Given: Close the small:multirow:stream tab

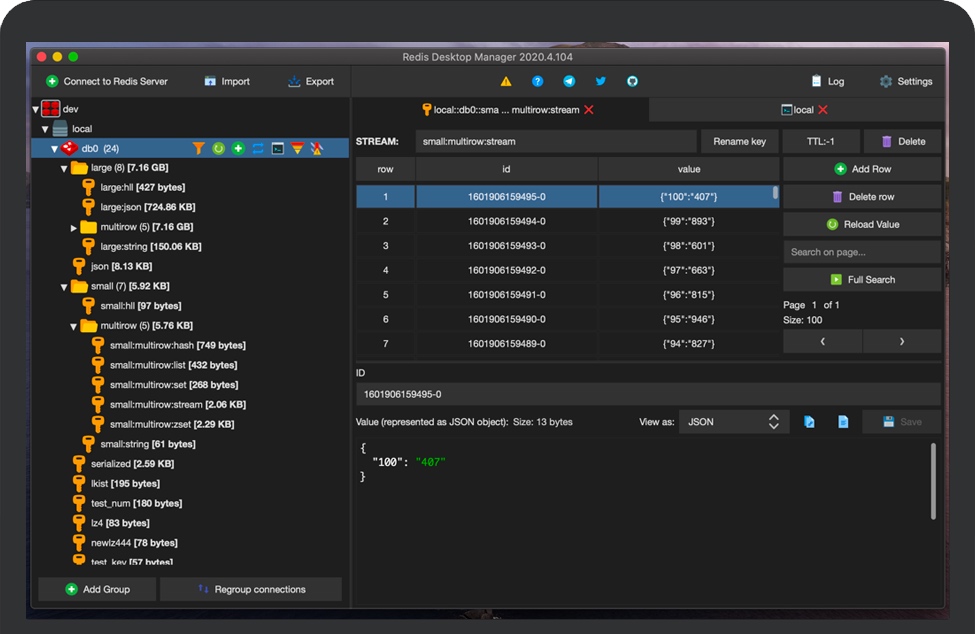Looking at the screenshot, I should (589, 110).
